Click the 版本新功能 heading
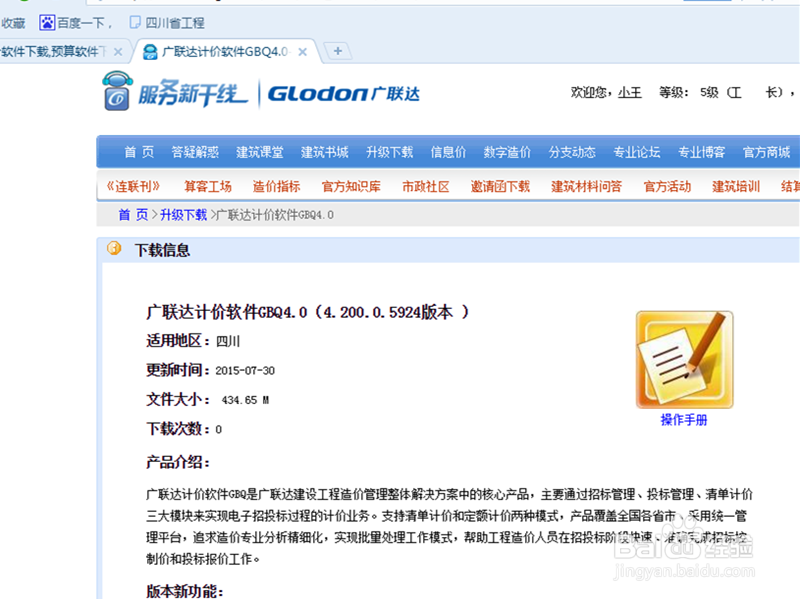The width and height of the screenshot is (800, 599). click(x=185, y=591)
